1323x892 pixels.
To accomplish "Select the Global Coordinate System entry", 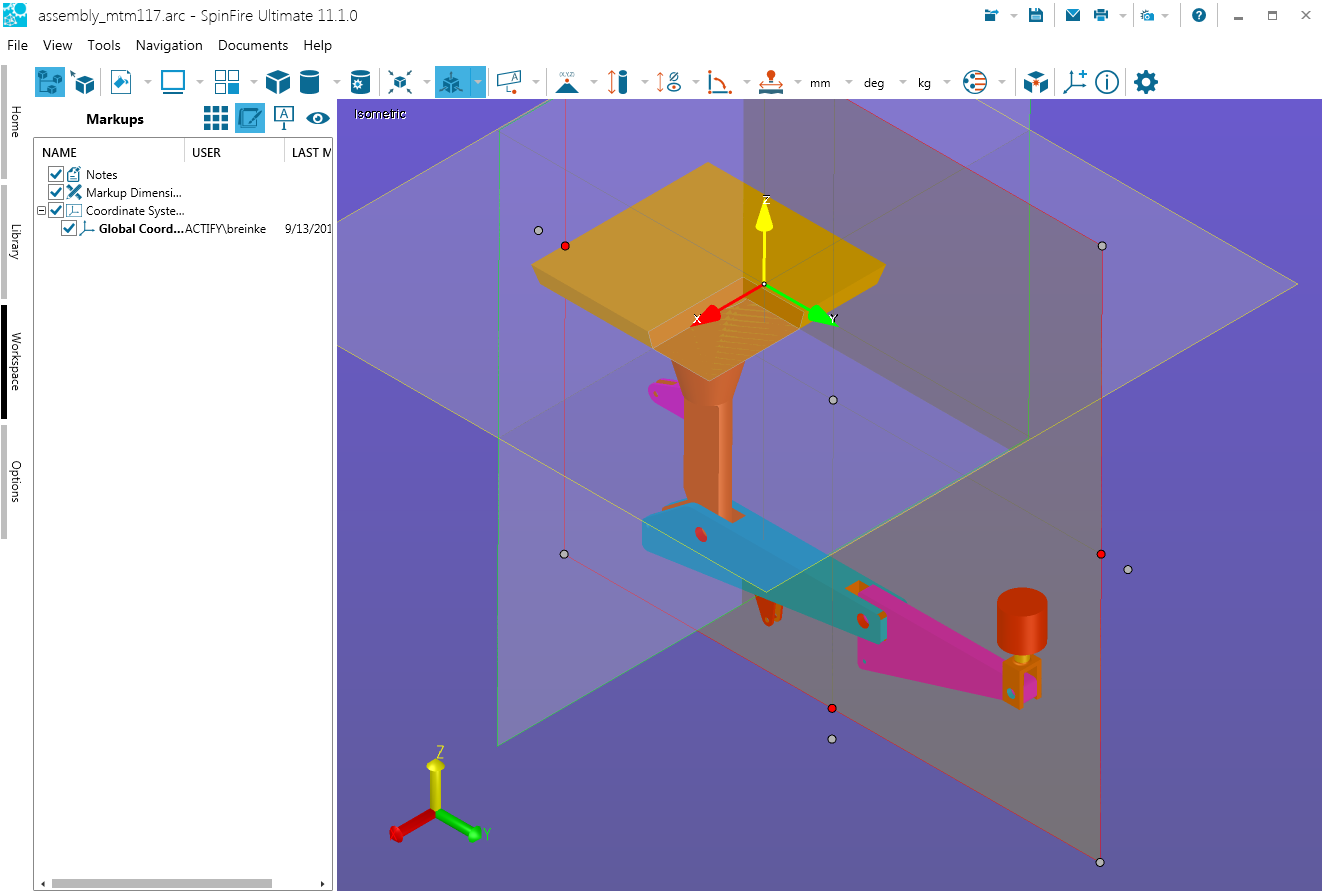I will [140, 229].
